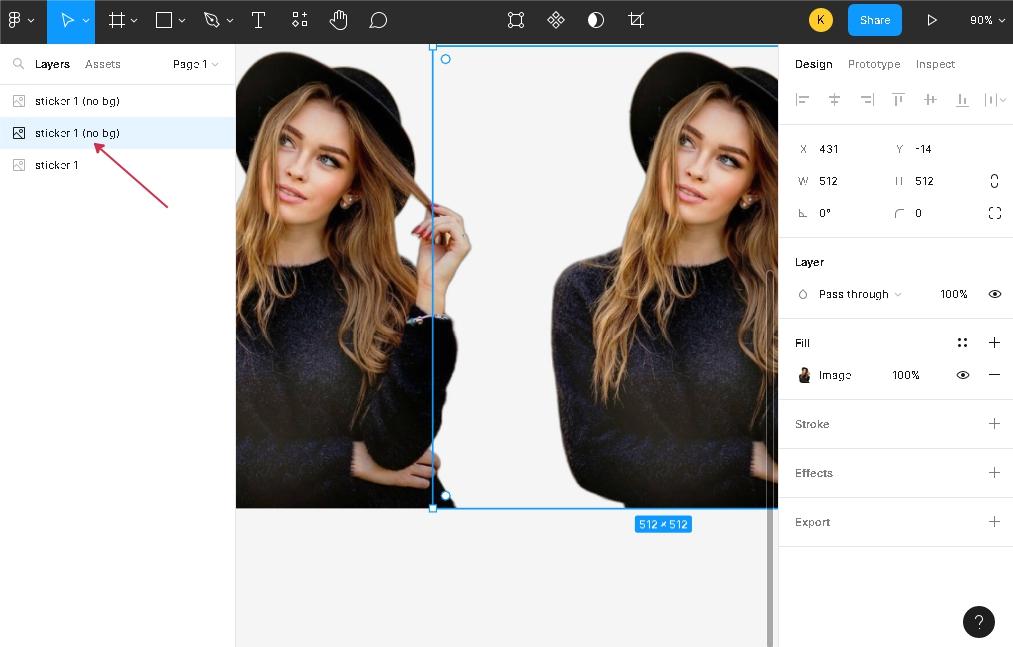Switch to the Assets tab
The image size is (1013, 647).
(102, 64)
